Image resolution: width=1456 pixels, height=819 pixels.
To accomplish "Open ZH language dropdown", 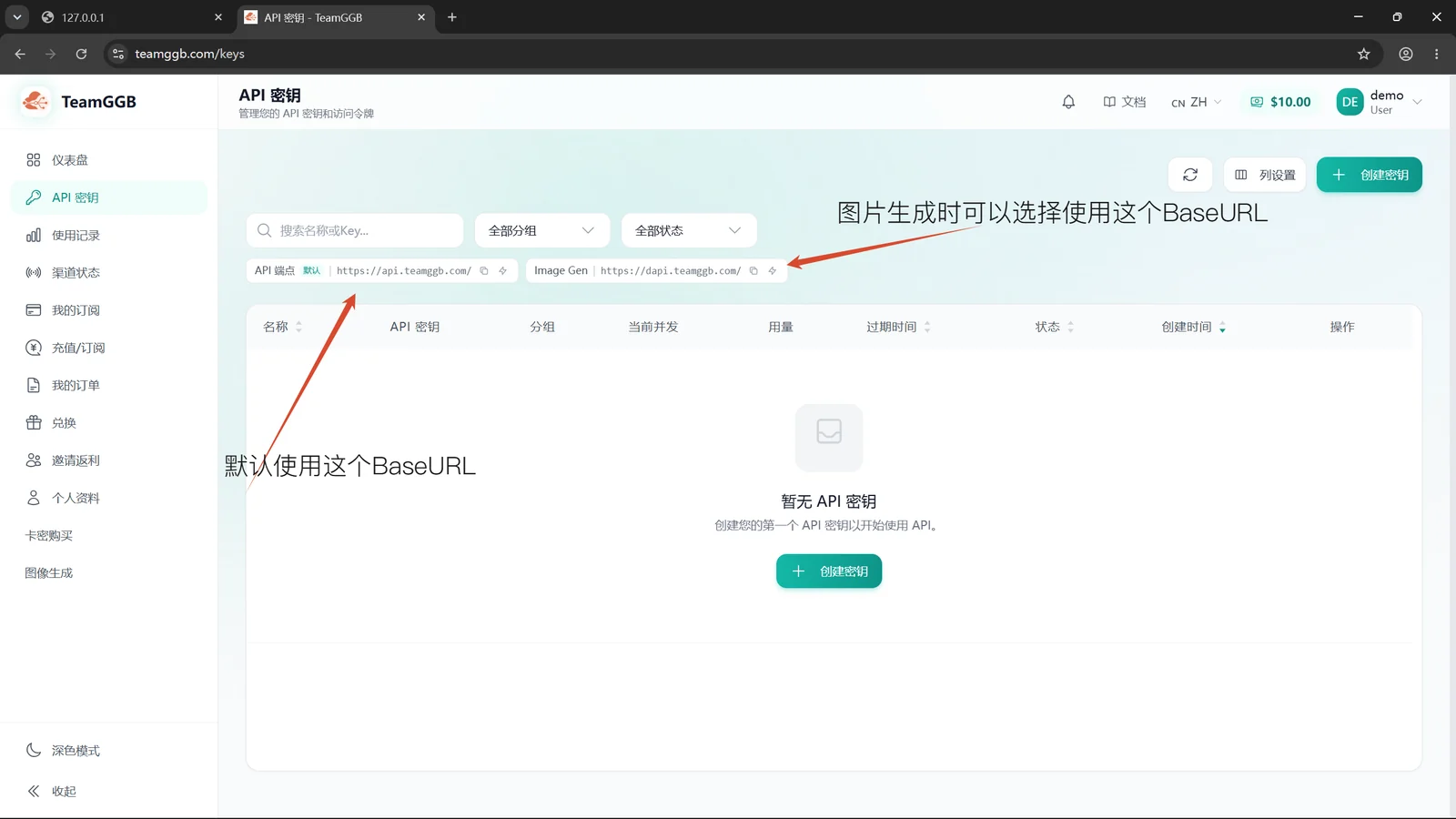I will click(x=1197, y=102).
